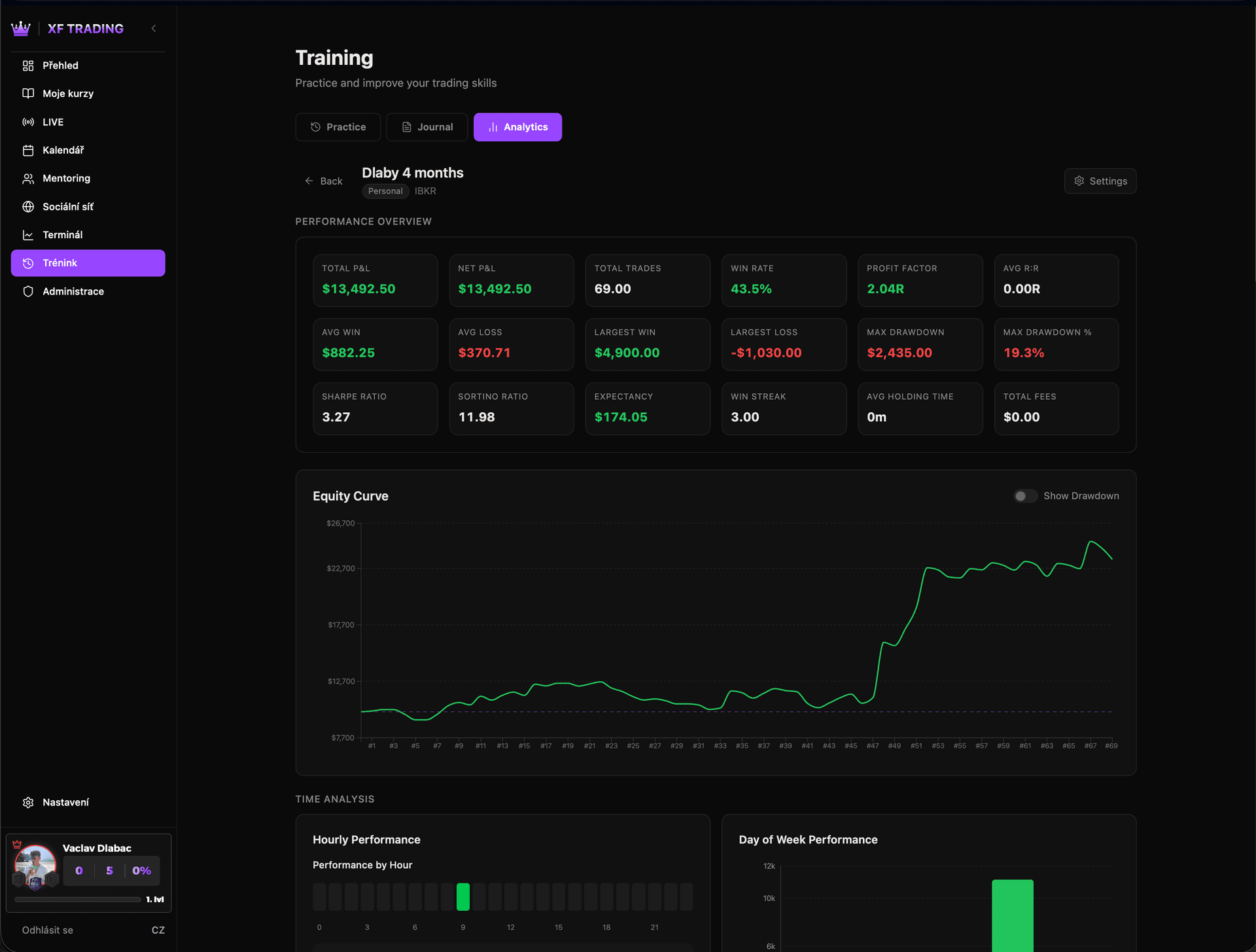Open the account Settings button
The width and height of the screenshot is (1256, 952).
tap(1100, 181)
